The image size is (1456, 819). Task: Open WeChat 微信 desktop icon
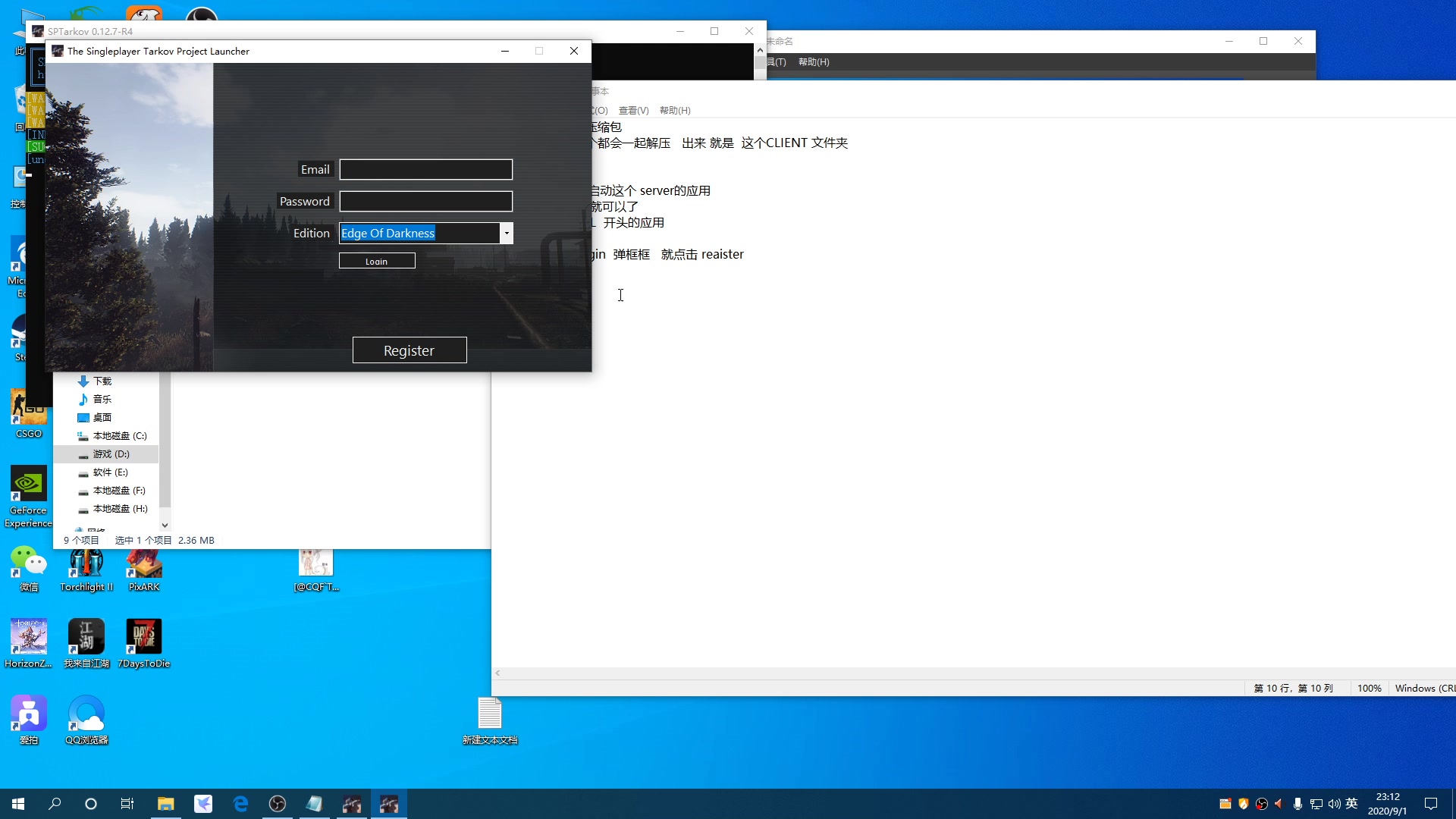pyautogui.click(x=29, y=569)
